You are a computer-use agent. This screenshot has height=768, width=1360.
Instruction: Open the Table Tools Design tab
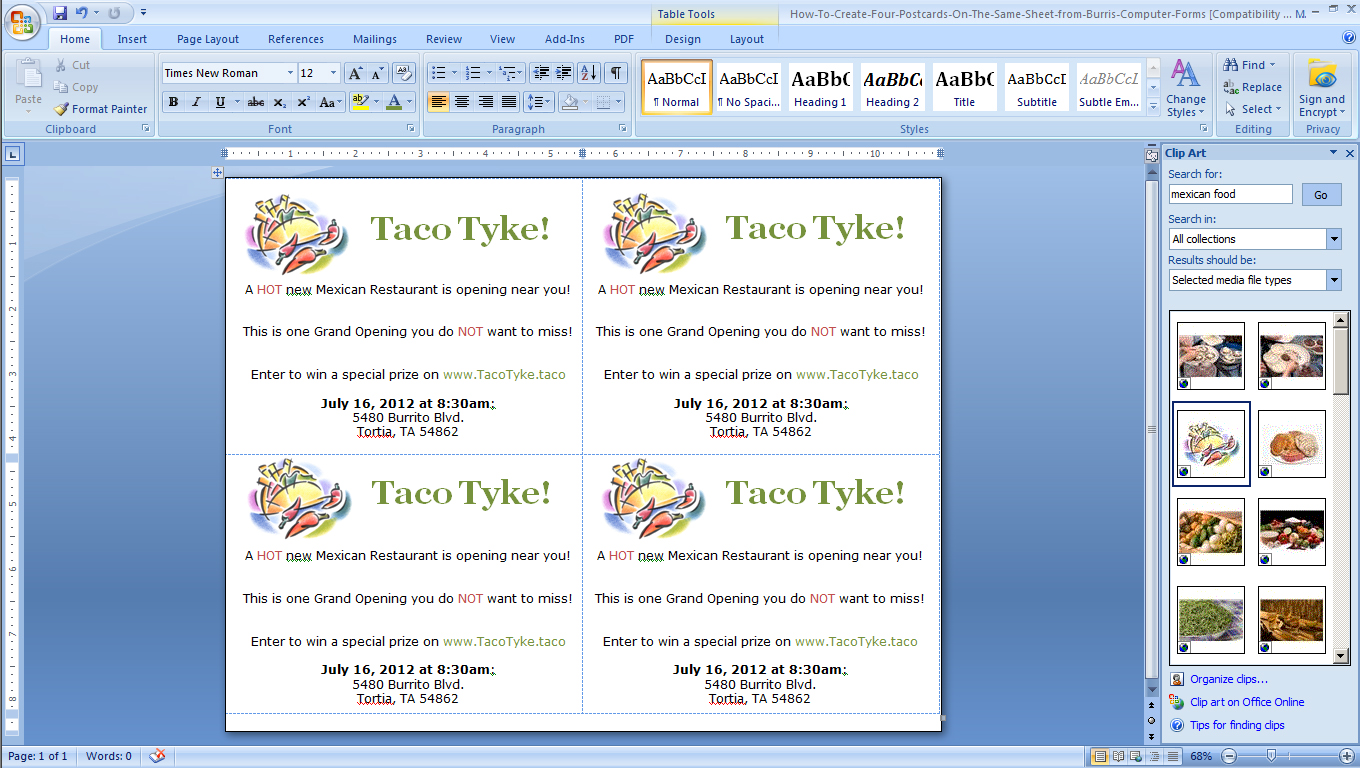683,39
